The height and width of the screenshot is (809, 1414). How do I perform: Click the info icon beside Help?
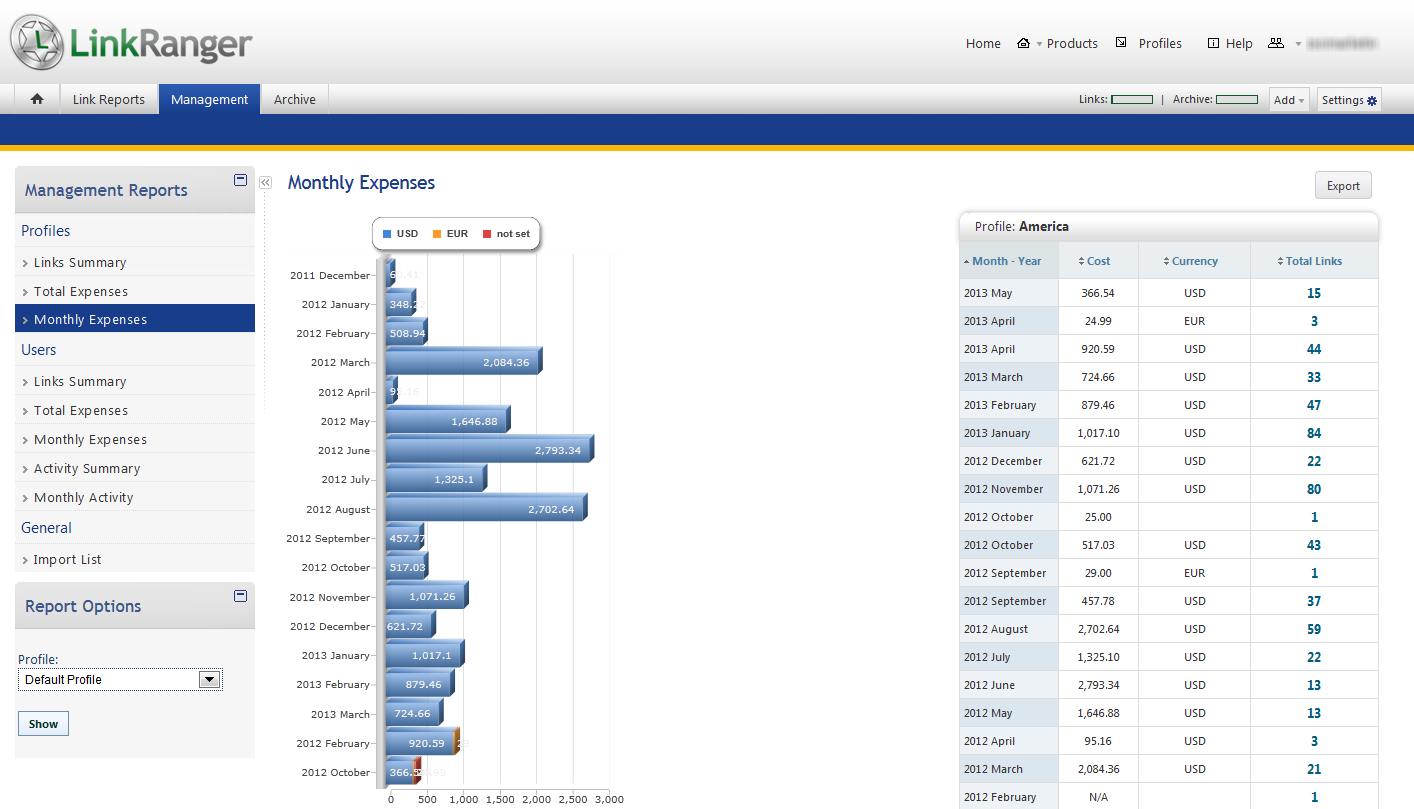1213,43
